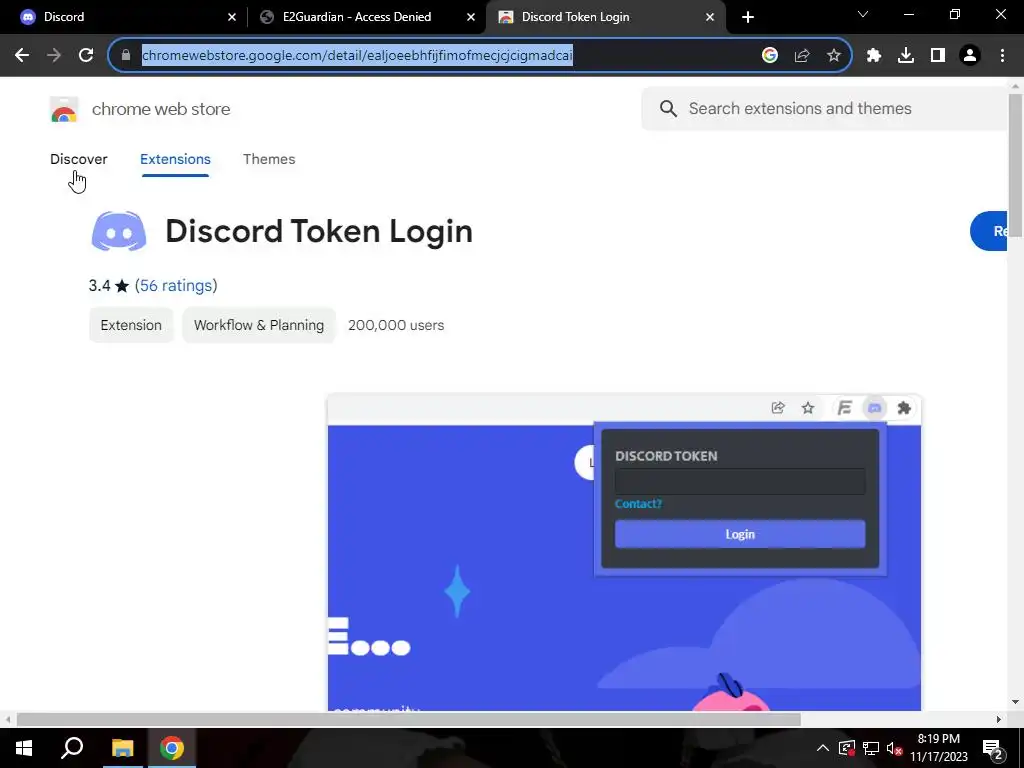Click the Chrome Web Store logo
This screenshot has height=768, width=1024.
pyautogui.click(x=64, y=110)
